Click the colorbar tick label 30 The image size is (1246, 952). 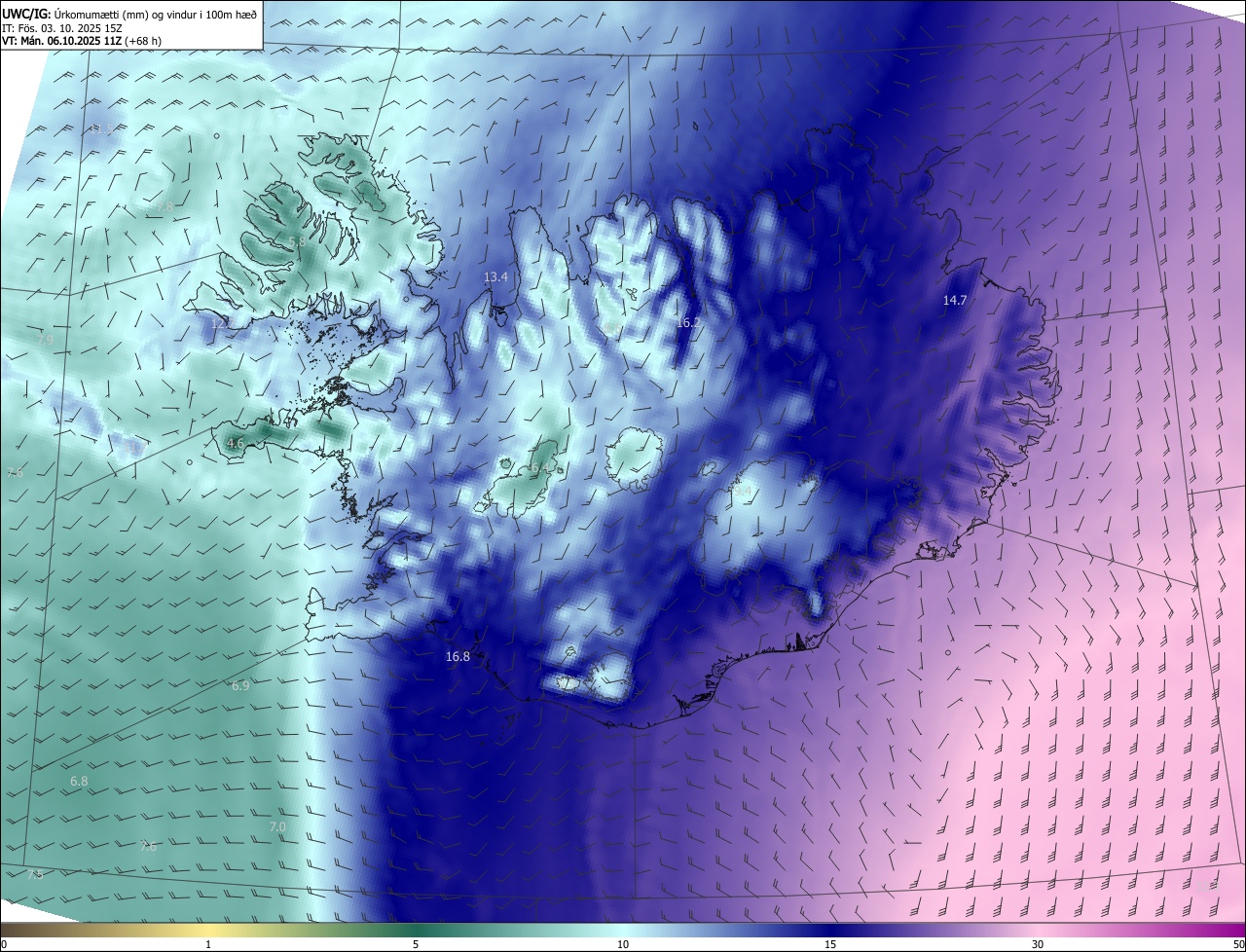click(x=1038, y=945)
